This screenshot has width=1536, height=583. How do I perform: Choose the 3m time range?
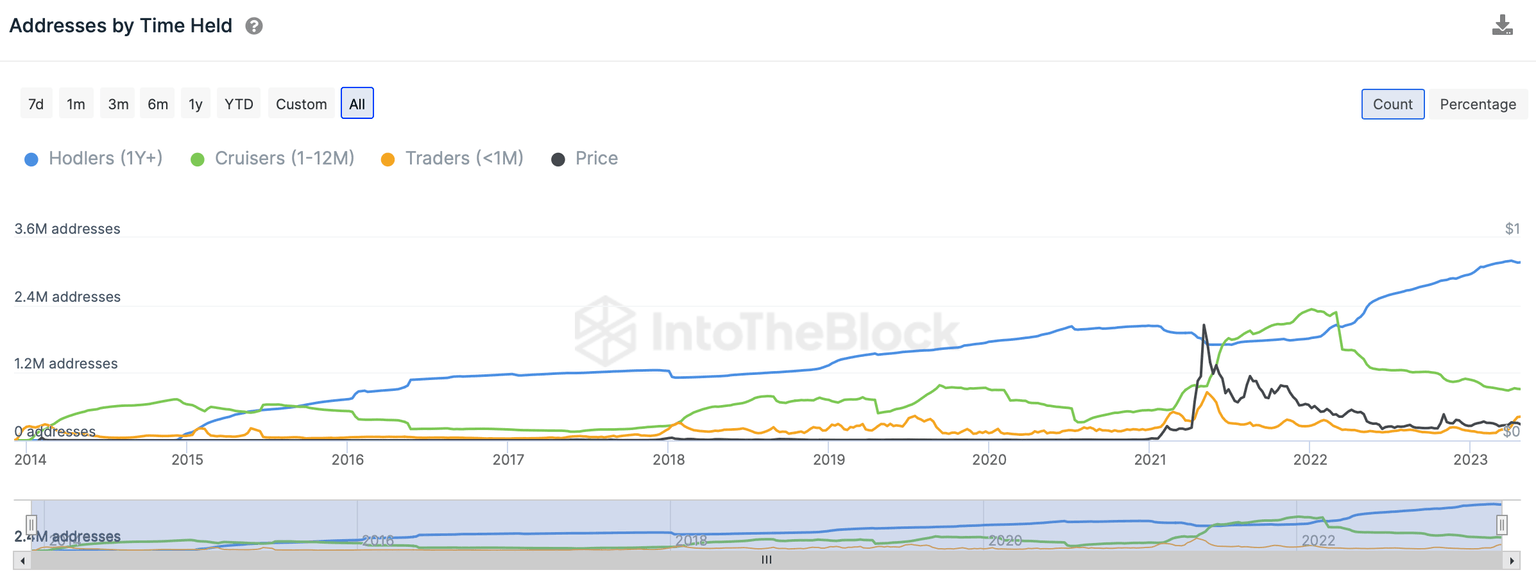pos(117,104)
